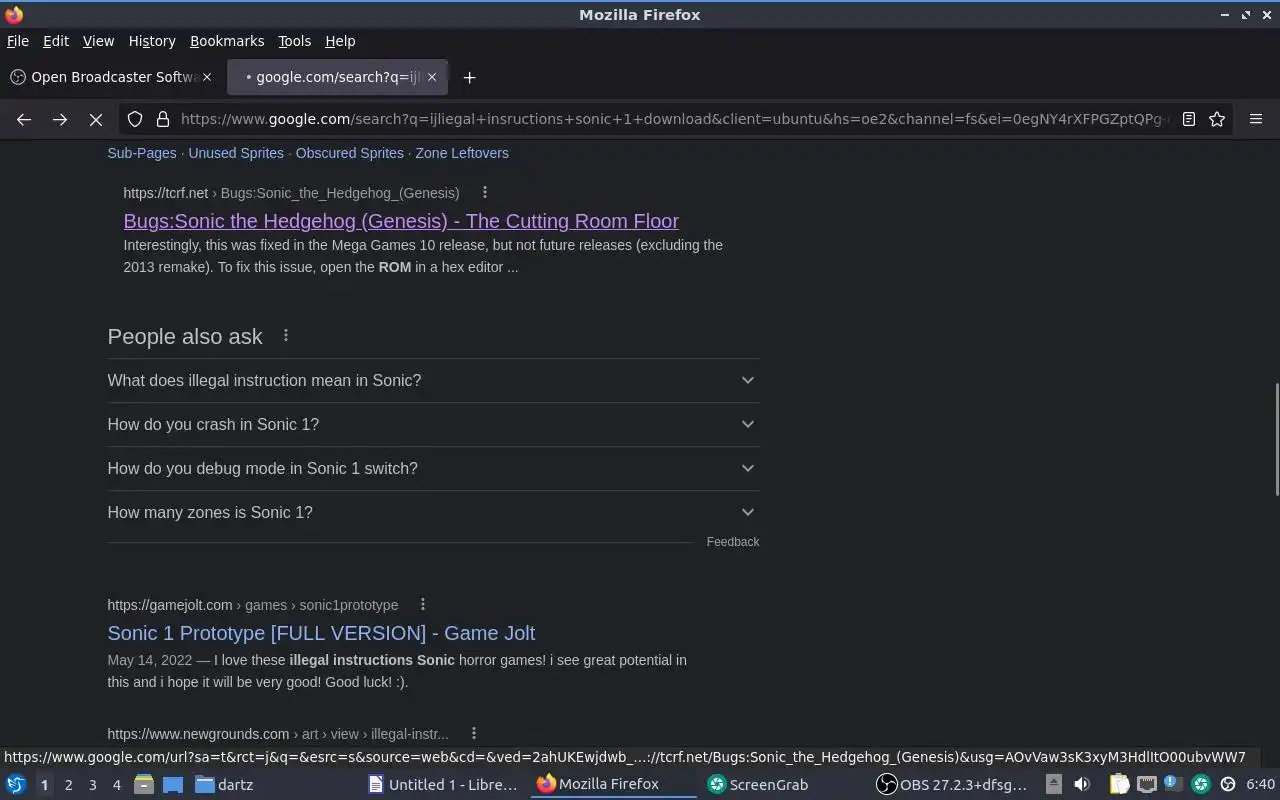Screen dimensions: 1280x800
Task: Open the Edit menu
Action: point(56,41)
